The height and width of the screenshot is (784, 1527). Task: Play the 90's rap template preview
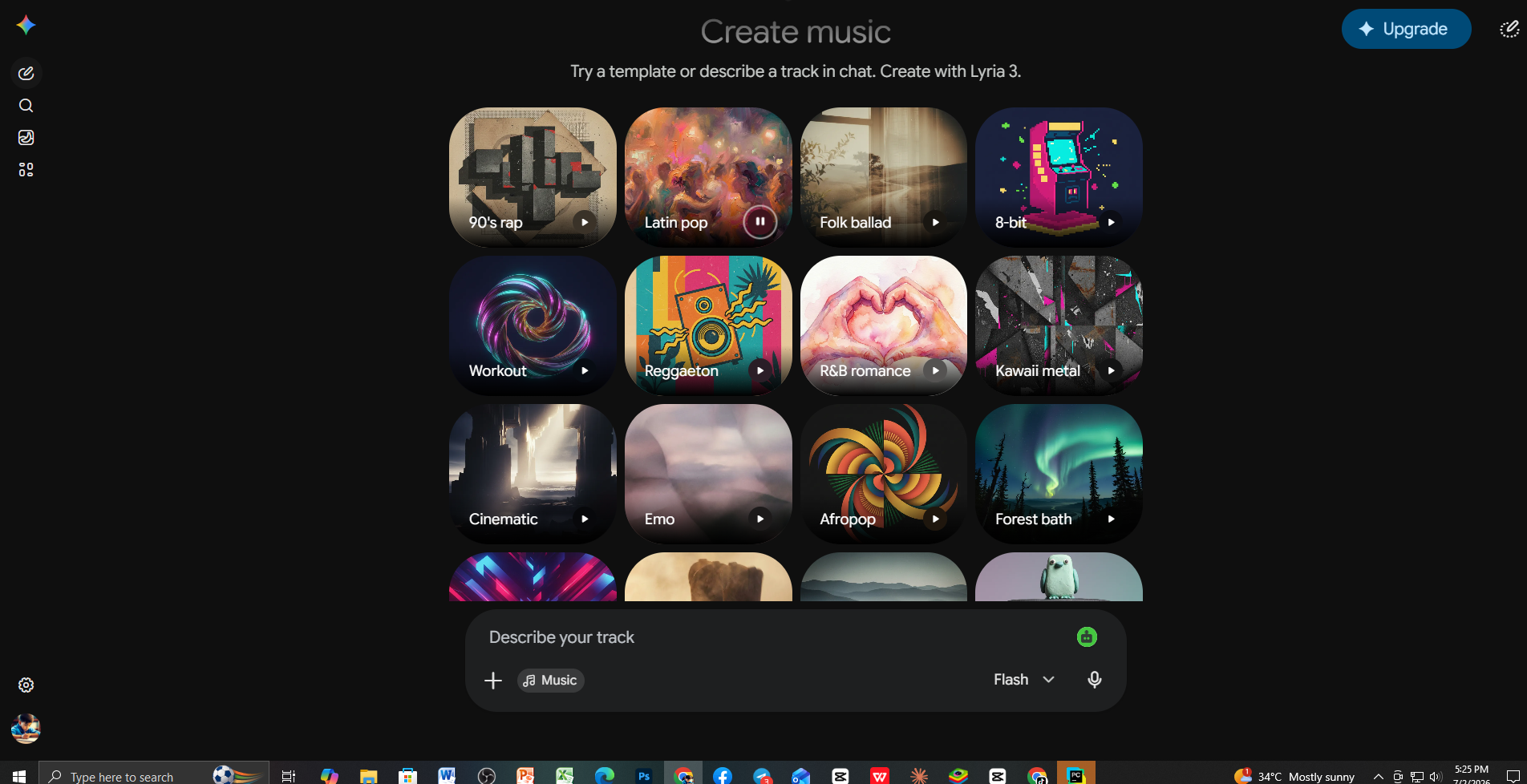click(x=585, y=222)
